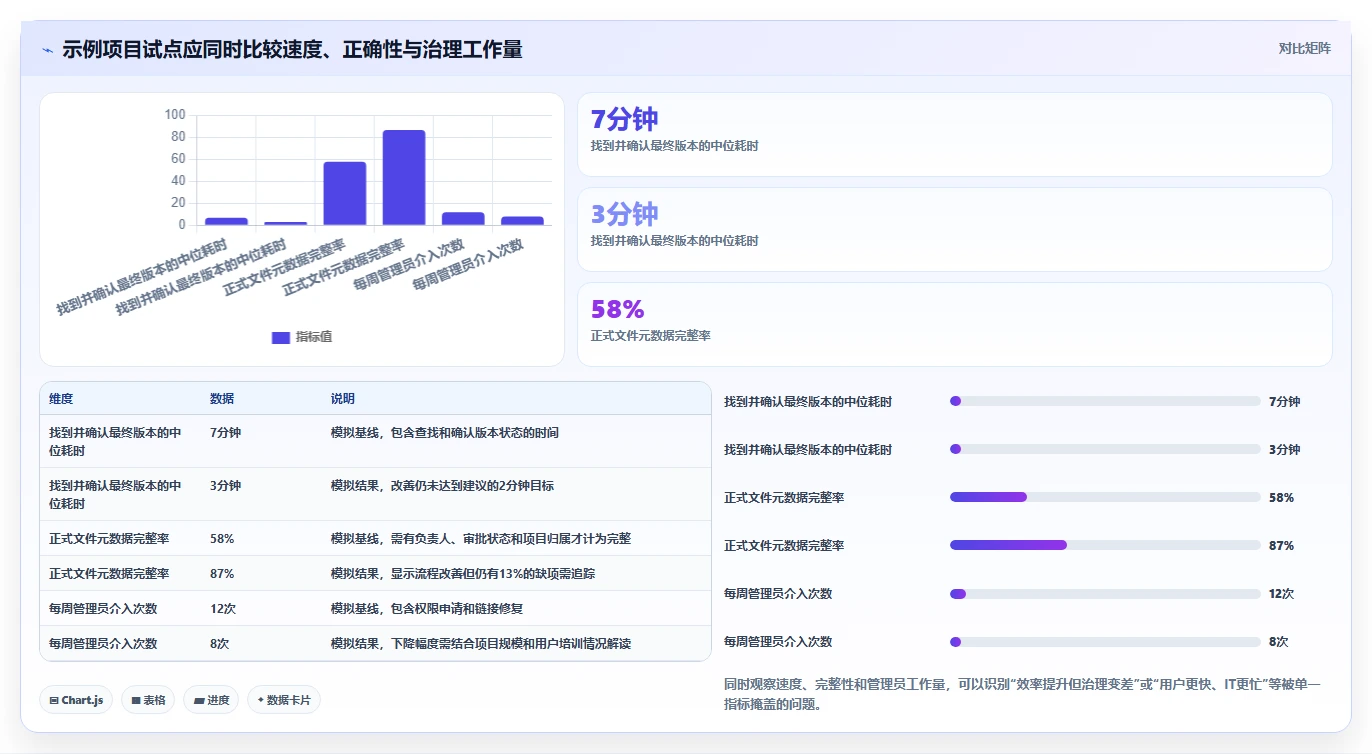Click the progress bar labeled 8次
This screenshot has width=1372, height=754.
point(1105,641)
